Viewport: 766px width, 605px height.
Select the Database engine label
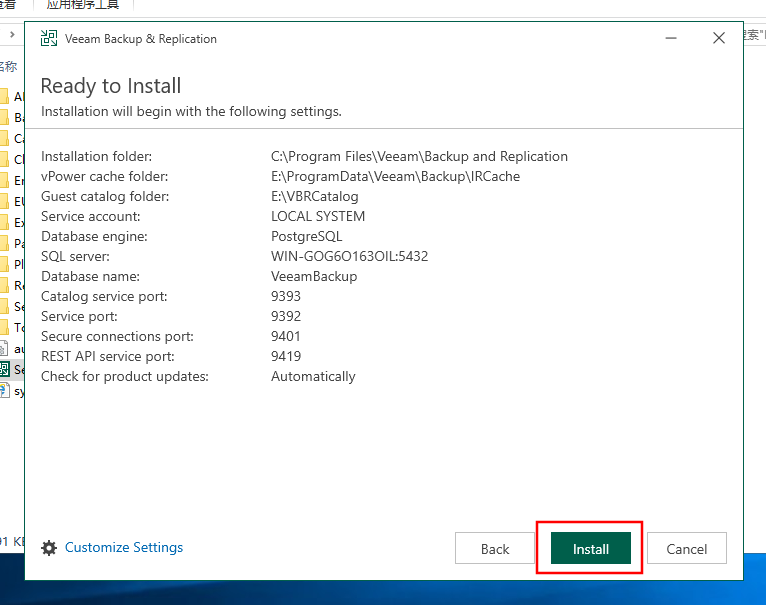(94, 237)
